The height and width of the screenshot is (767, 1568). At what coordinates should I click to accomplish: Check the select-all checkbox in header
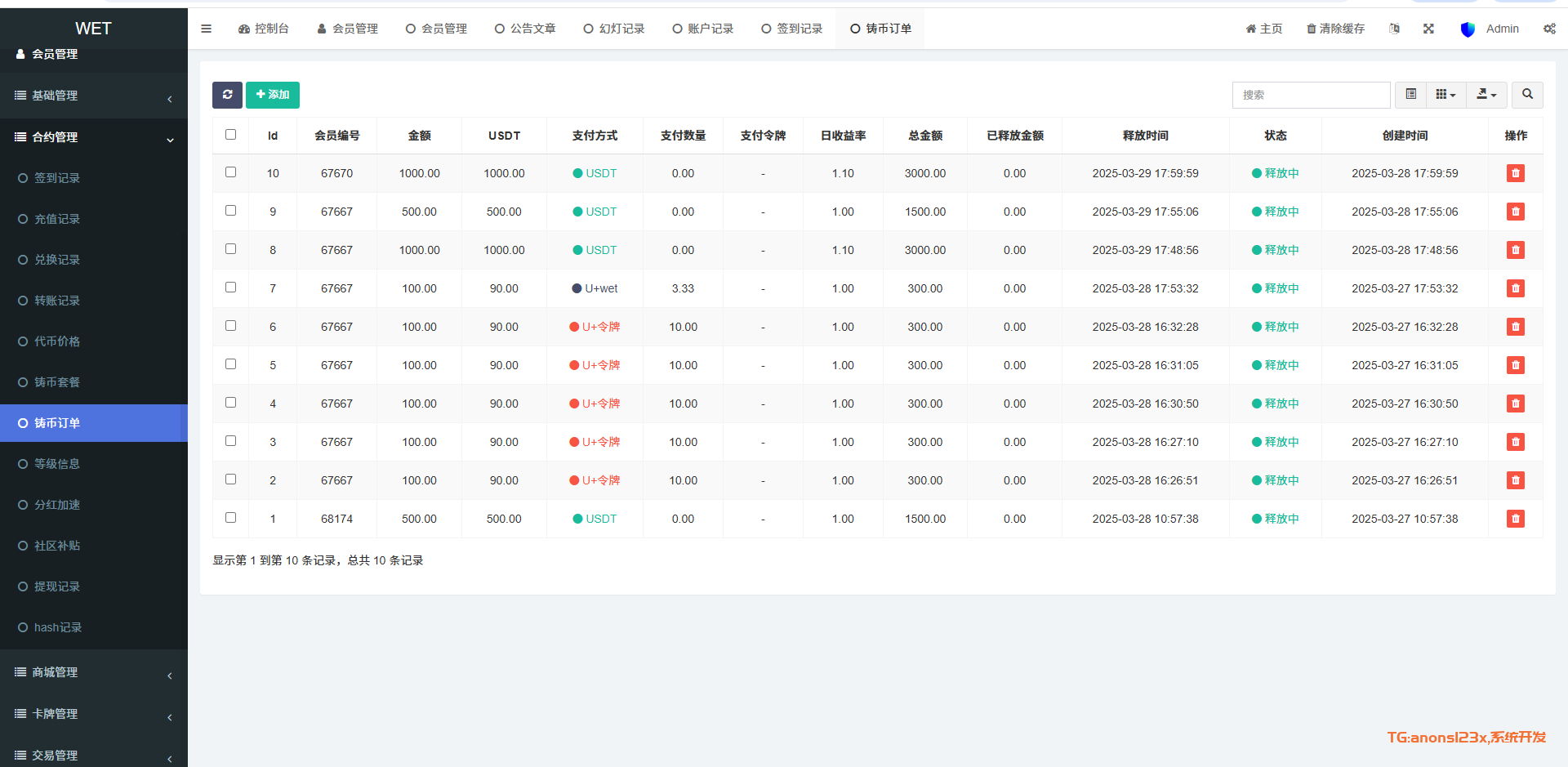click(x=230, y=135)
